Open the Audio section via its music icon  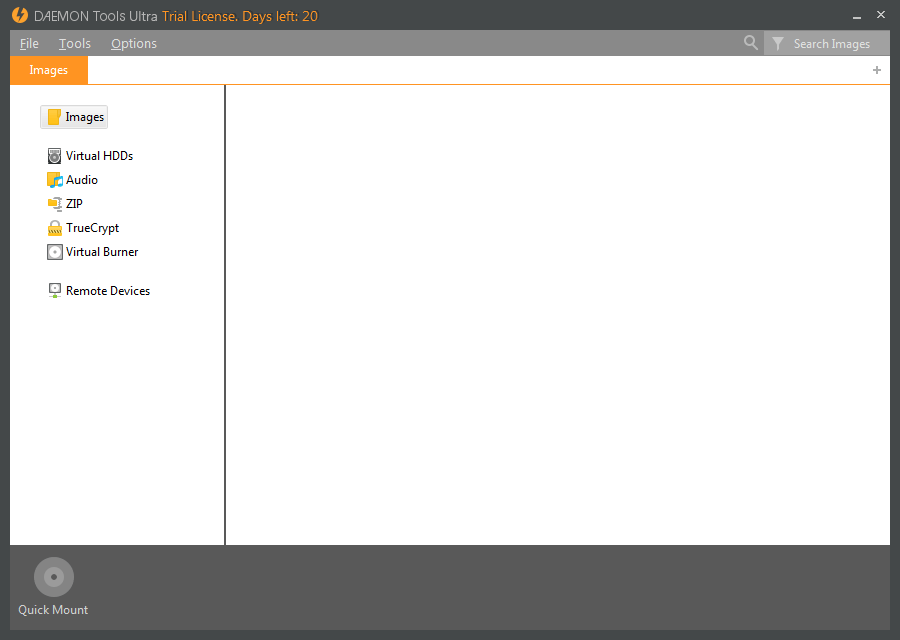[x=54, y=179]
